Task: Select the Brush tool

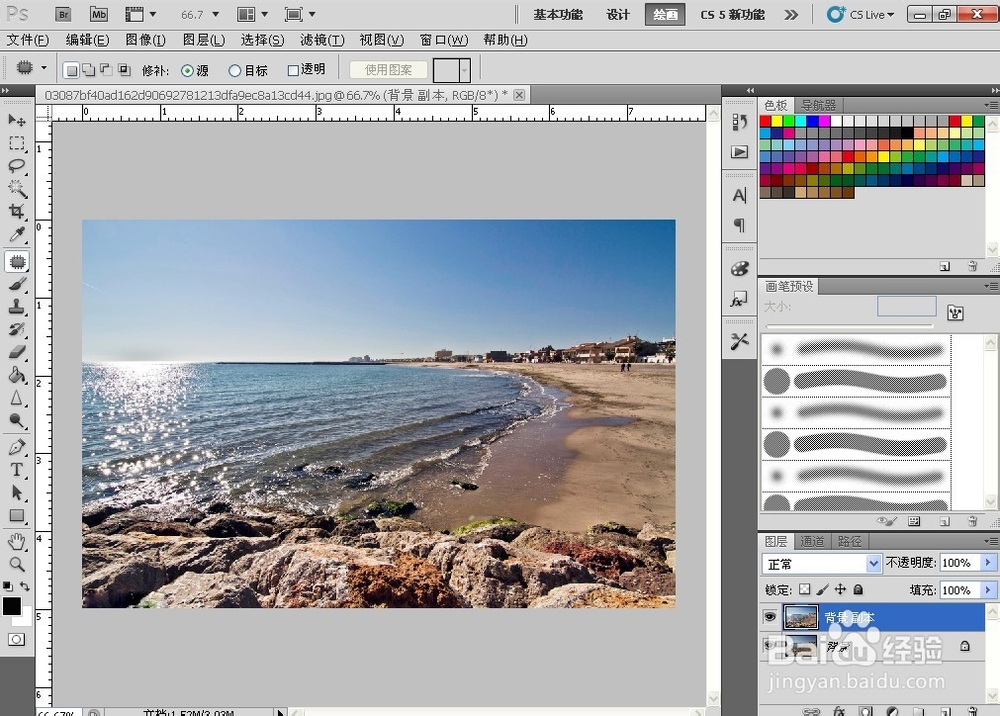Action: (x=17, y=284)
